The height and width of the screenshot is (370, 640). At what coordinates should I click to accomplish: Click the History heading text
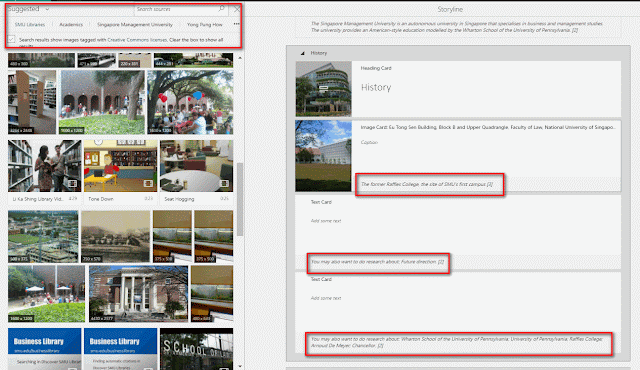376,87
